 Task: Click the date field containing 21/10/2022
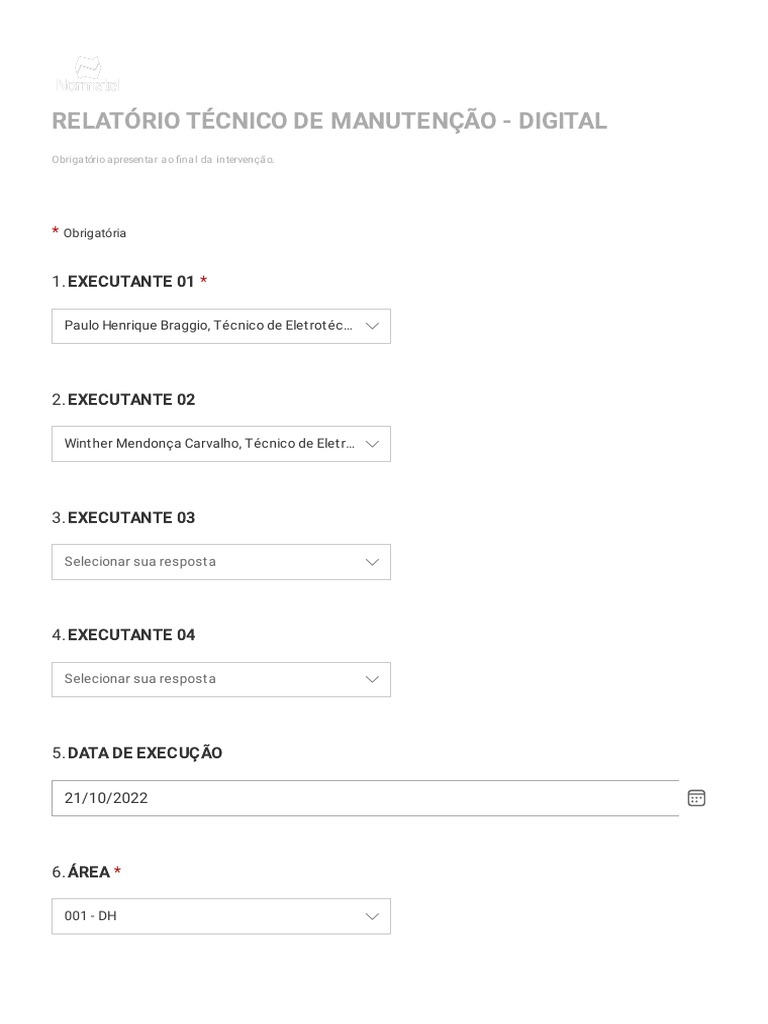click(360, 798)
